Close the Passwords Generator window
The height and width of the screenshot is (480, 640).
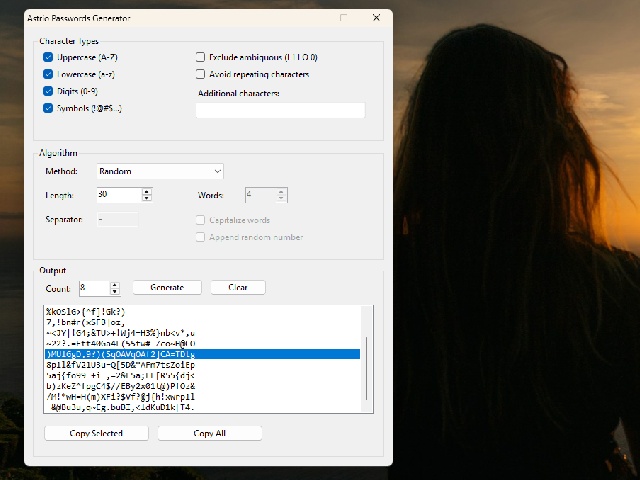tap(376, 18)
